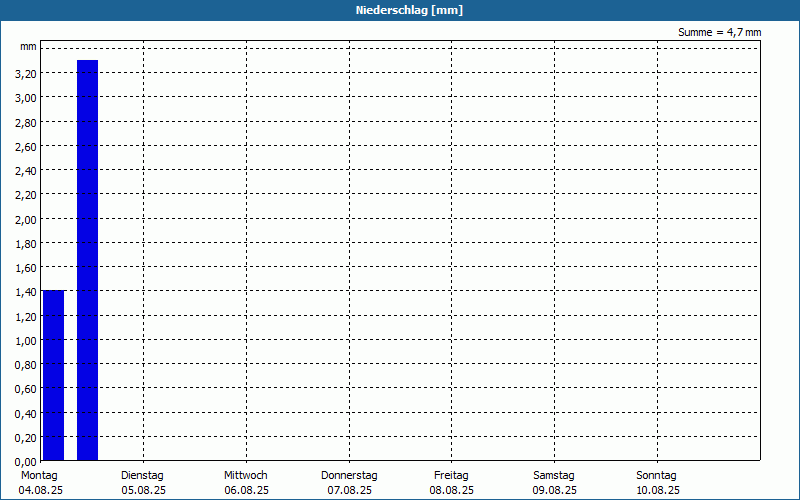
Task: Click the '07.08.25' date label
Action: point(349,491)
